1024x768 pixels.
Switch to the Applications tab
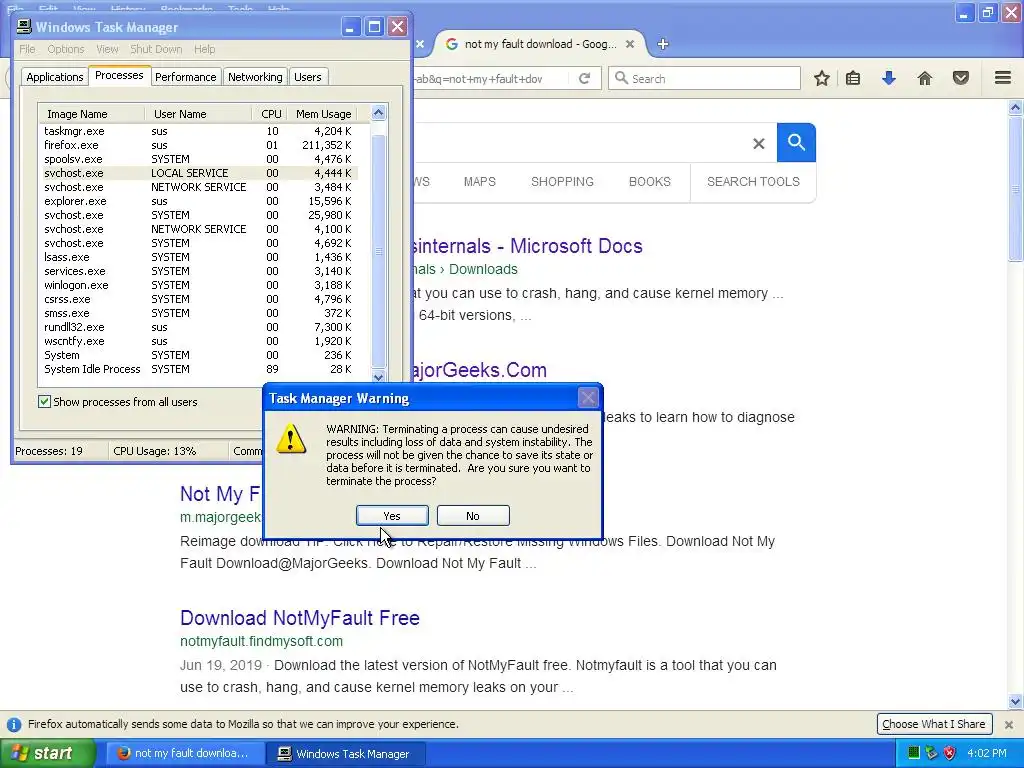pyautogui.click(x=55, y=76)
